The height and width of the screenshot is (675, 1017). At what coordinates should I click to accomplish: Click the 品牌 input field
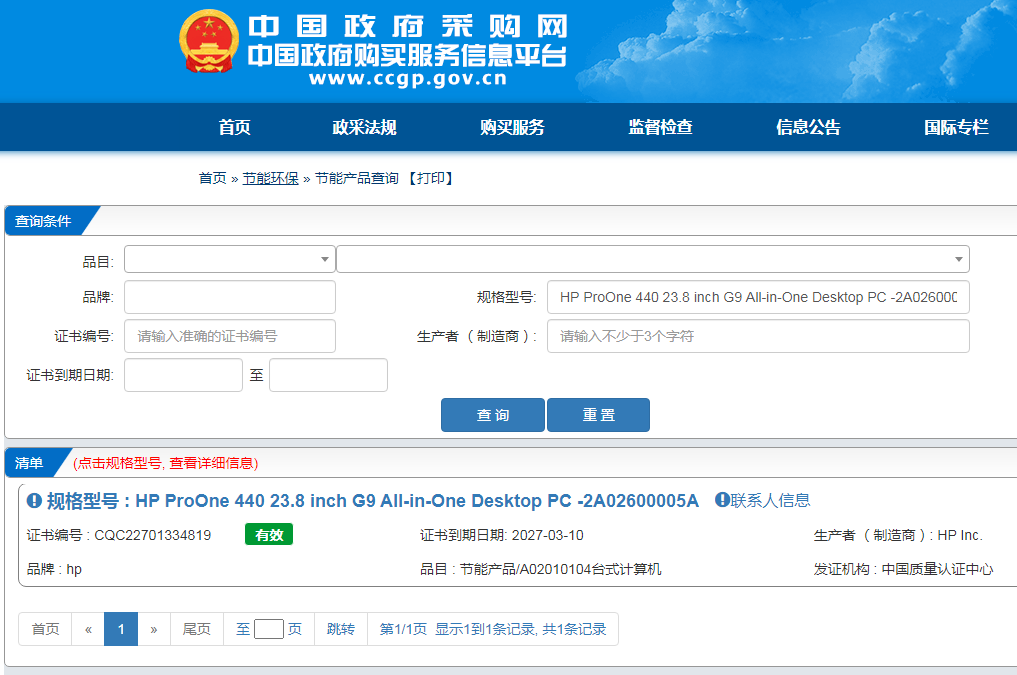[230, 297]
